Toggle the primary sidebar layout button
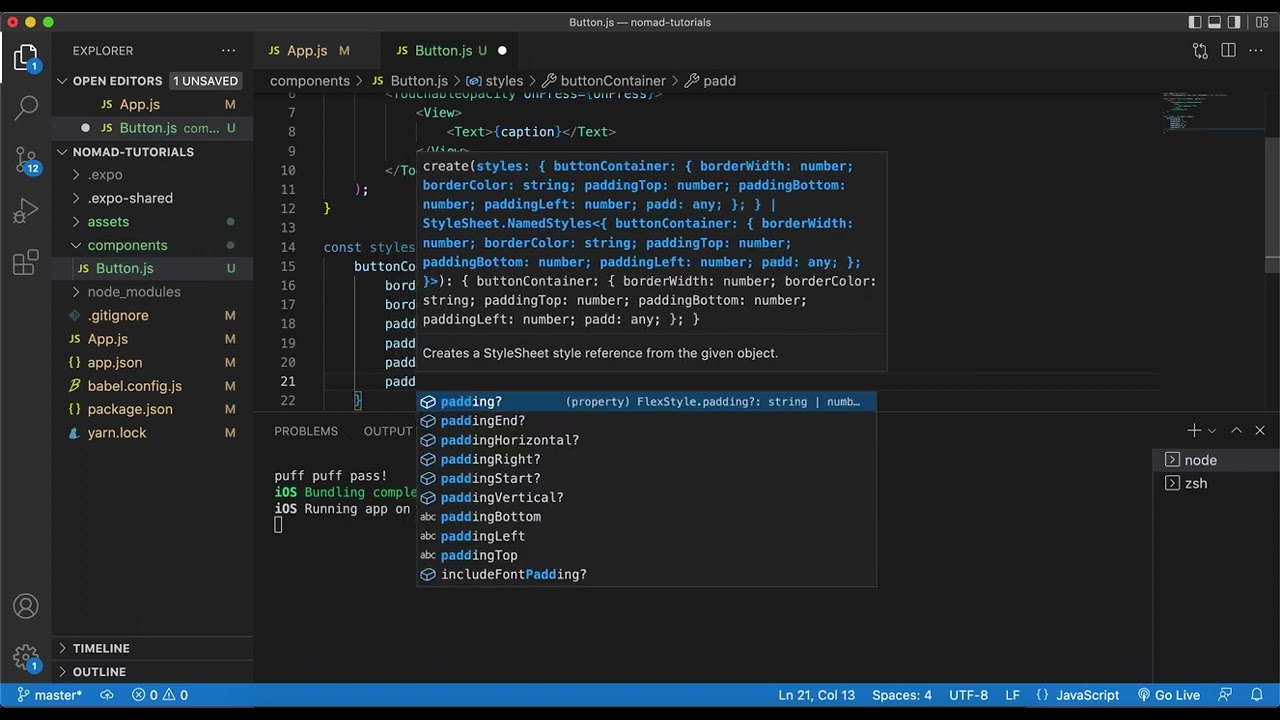Screen dimensions: 1280x720 point(1195,22)
